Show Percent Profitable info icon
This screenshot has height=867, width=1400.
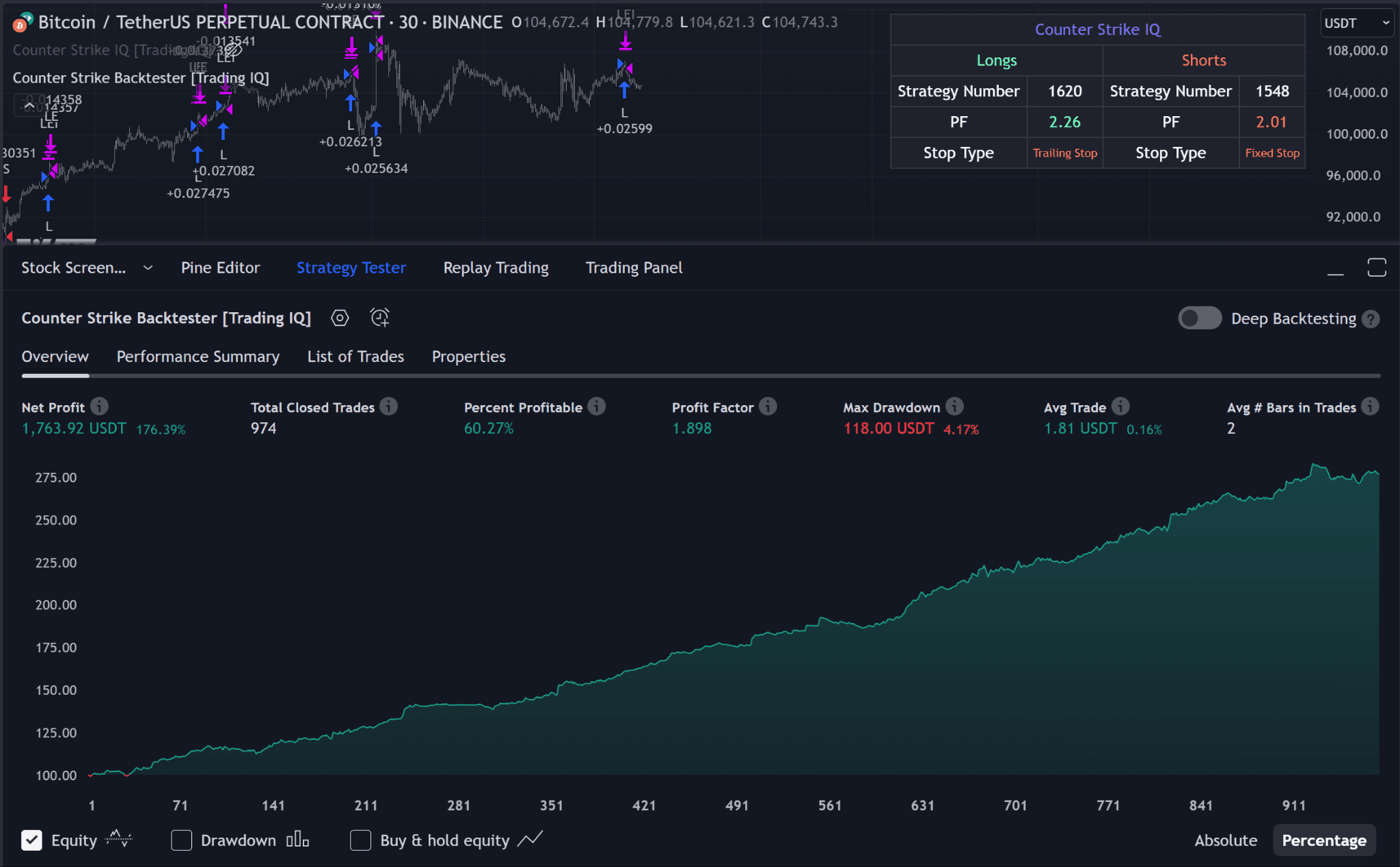(597, 407)
